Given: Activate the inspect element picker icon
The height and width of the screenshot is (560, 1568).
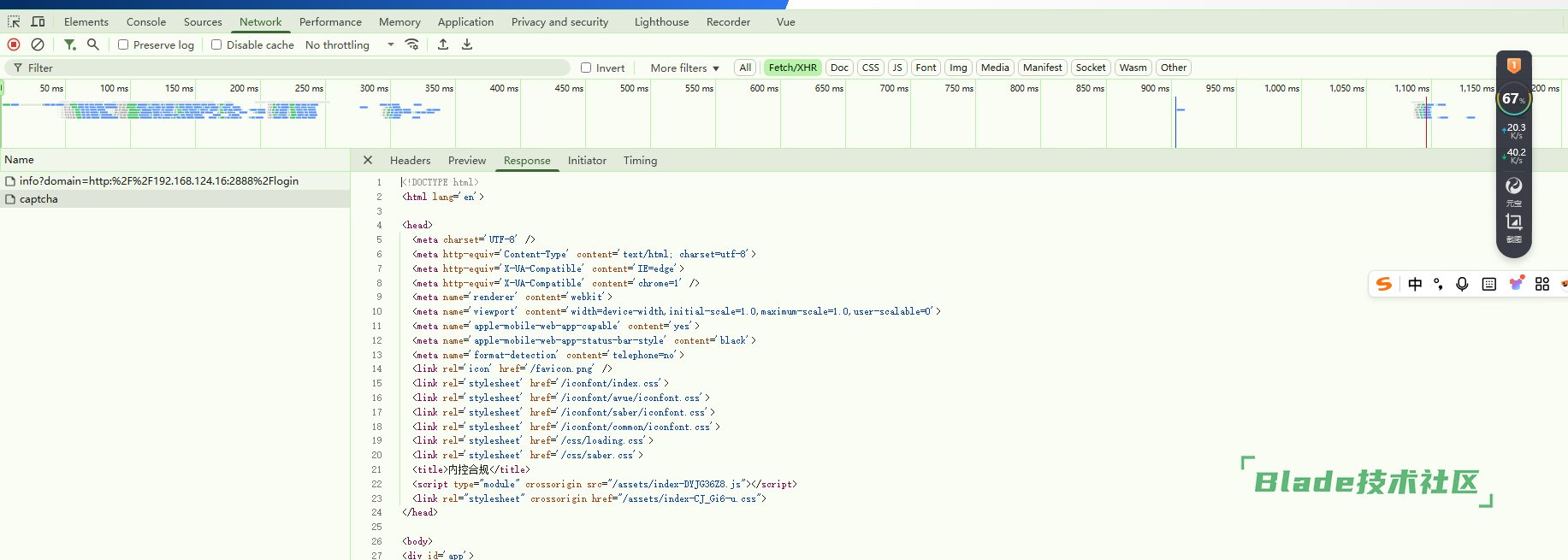Looking at the screenshot, I should tap(14, 21).
